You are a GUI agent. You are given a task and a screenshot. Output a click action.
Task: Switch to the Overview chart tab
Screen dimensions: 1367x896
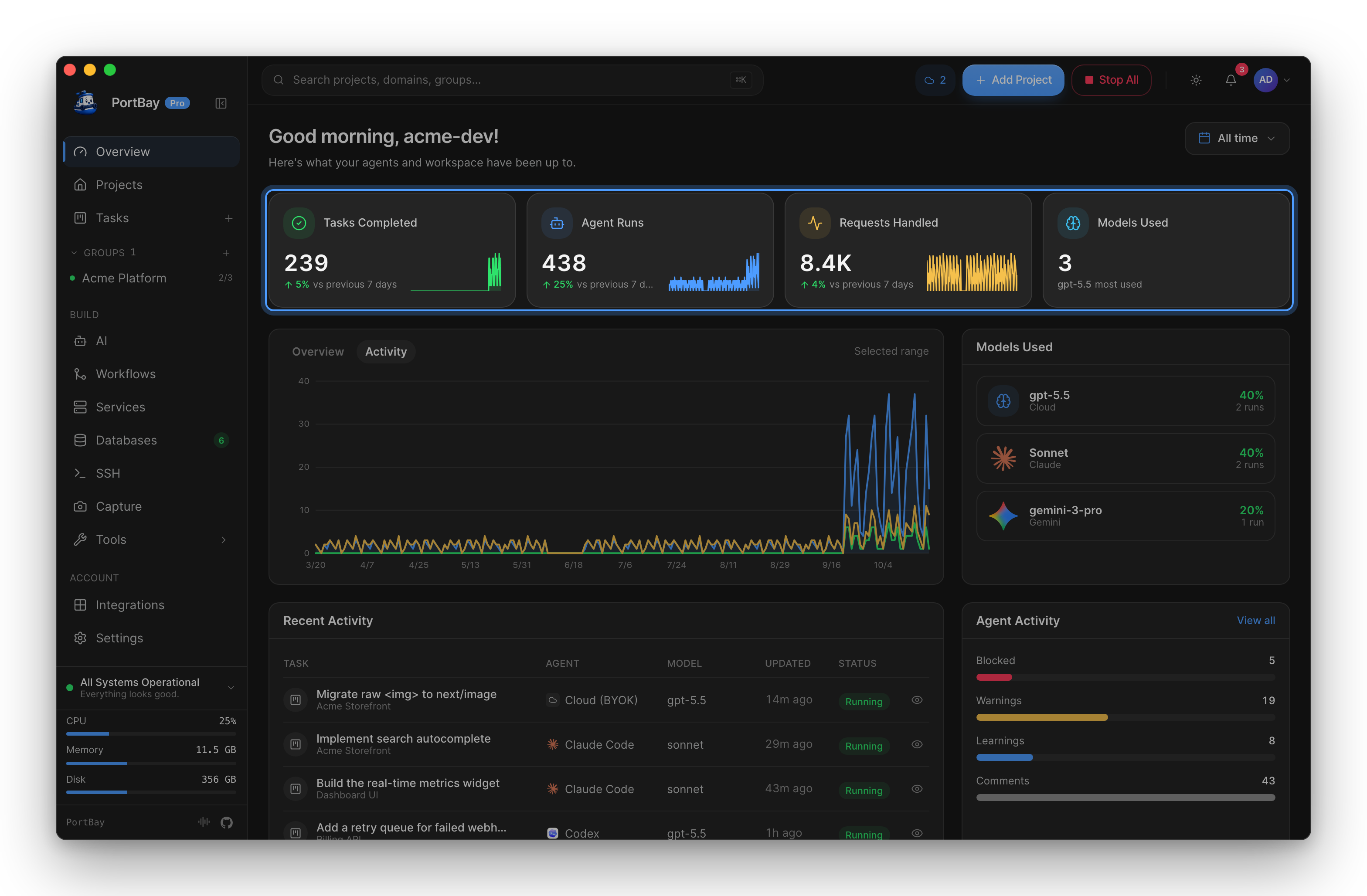pos(318,352)
